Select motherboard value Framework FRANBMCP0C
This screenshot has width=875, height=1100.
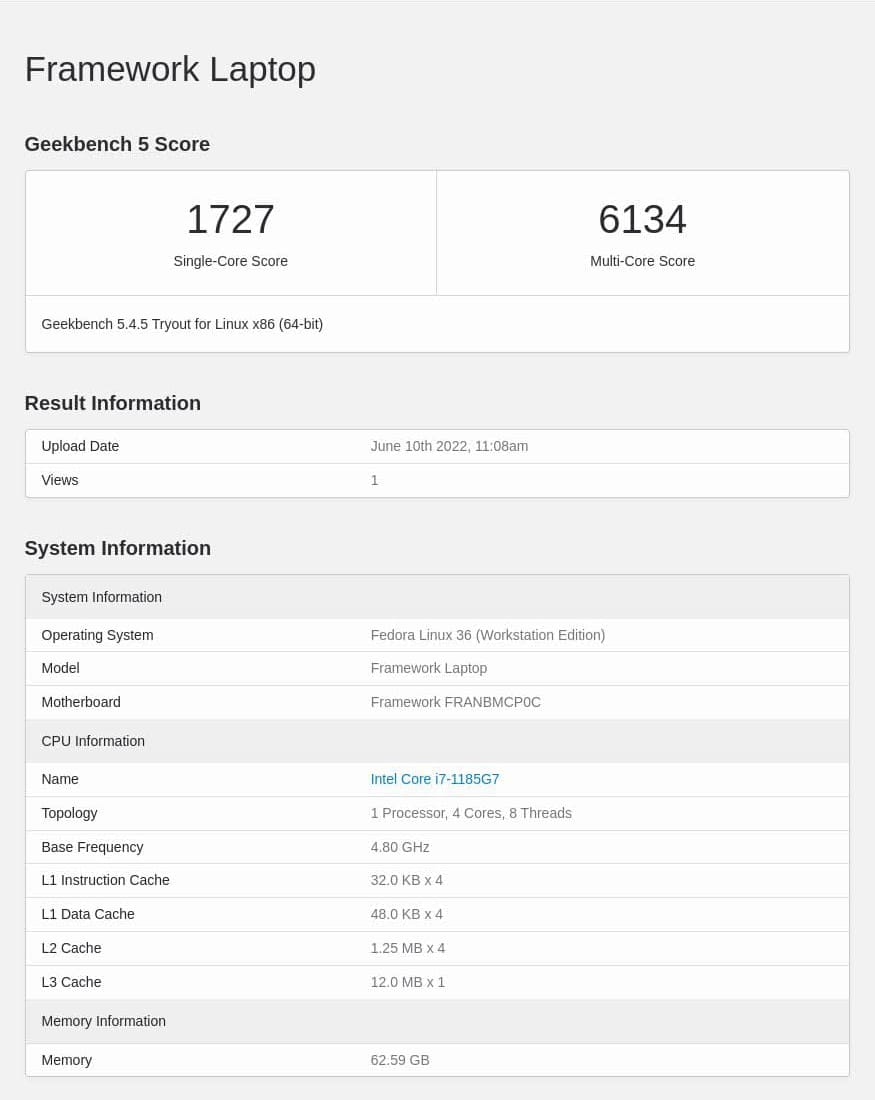click(x=455, y=702)
